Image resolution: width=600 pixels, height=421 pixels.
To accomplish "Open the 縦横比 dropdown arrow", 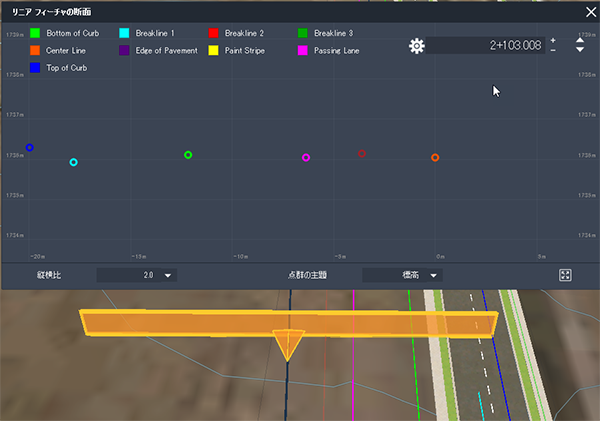I will (168, 275).
